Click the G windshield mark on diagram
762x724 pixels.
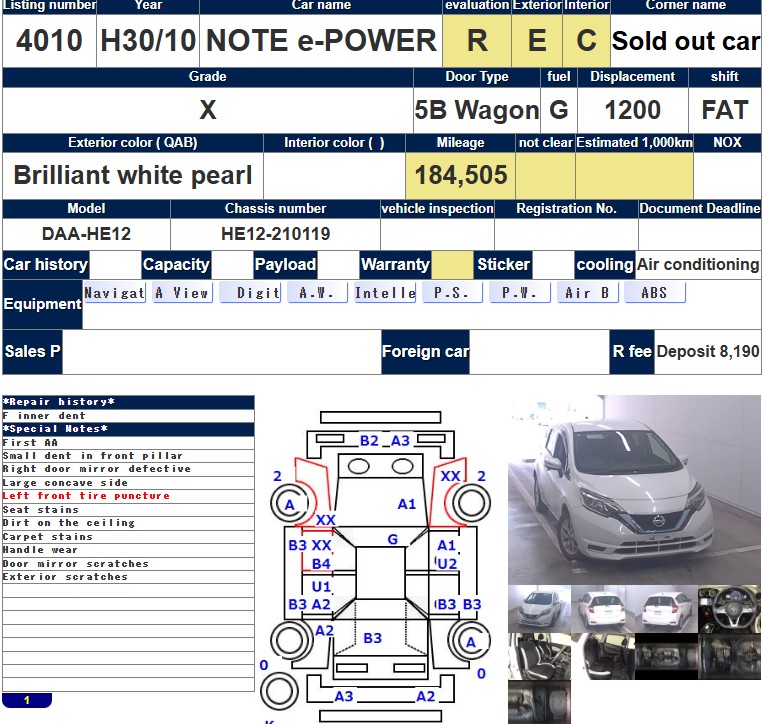point(393,539)
